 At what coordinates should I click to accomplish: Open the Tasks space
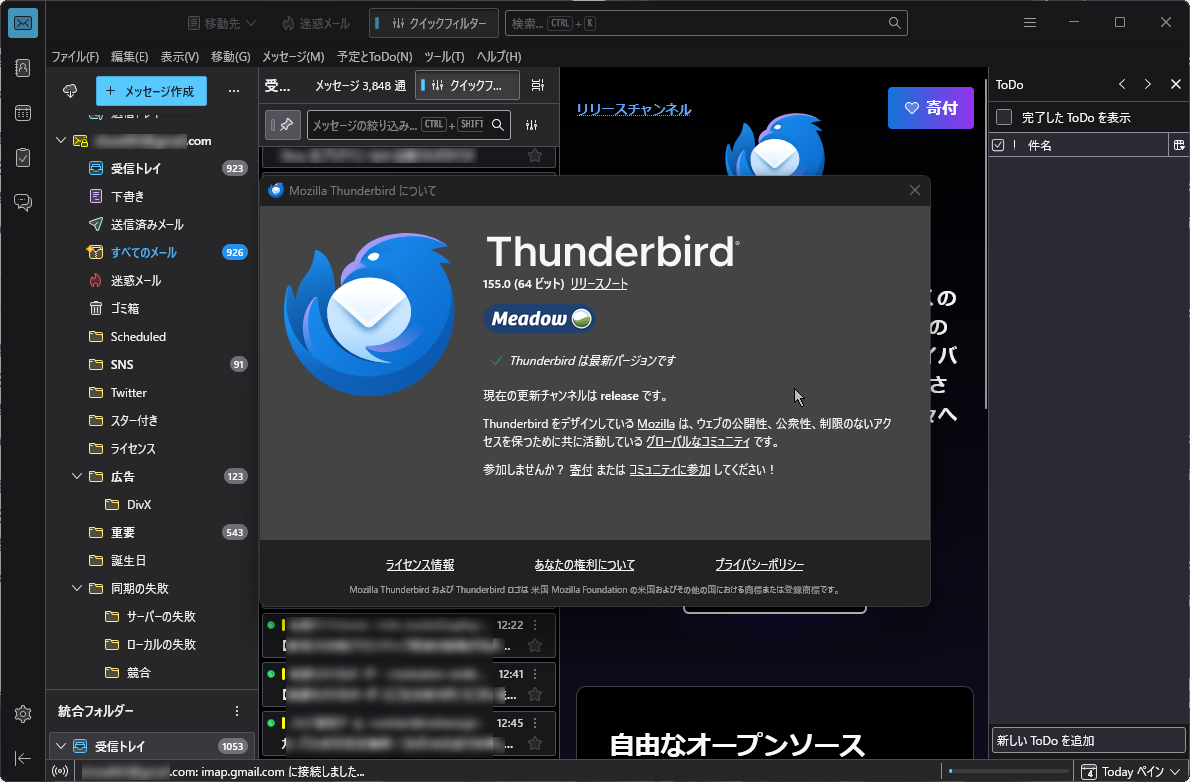tap(23, 158)
